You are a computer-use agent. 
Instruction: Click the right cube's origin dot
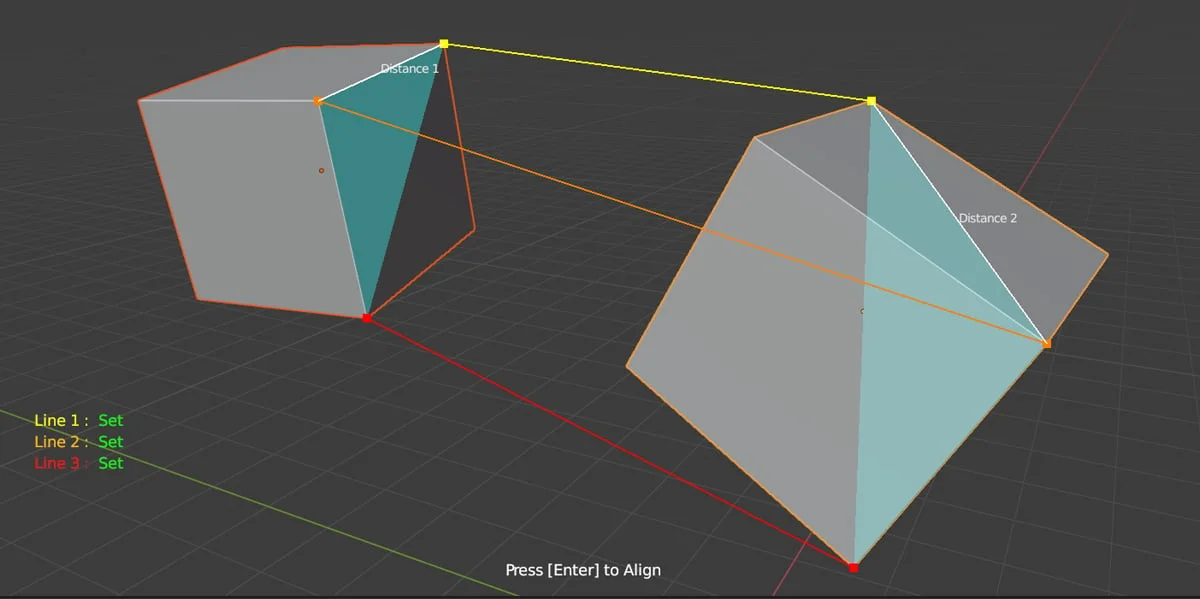point(862,311)
